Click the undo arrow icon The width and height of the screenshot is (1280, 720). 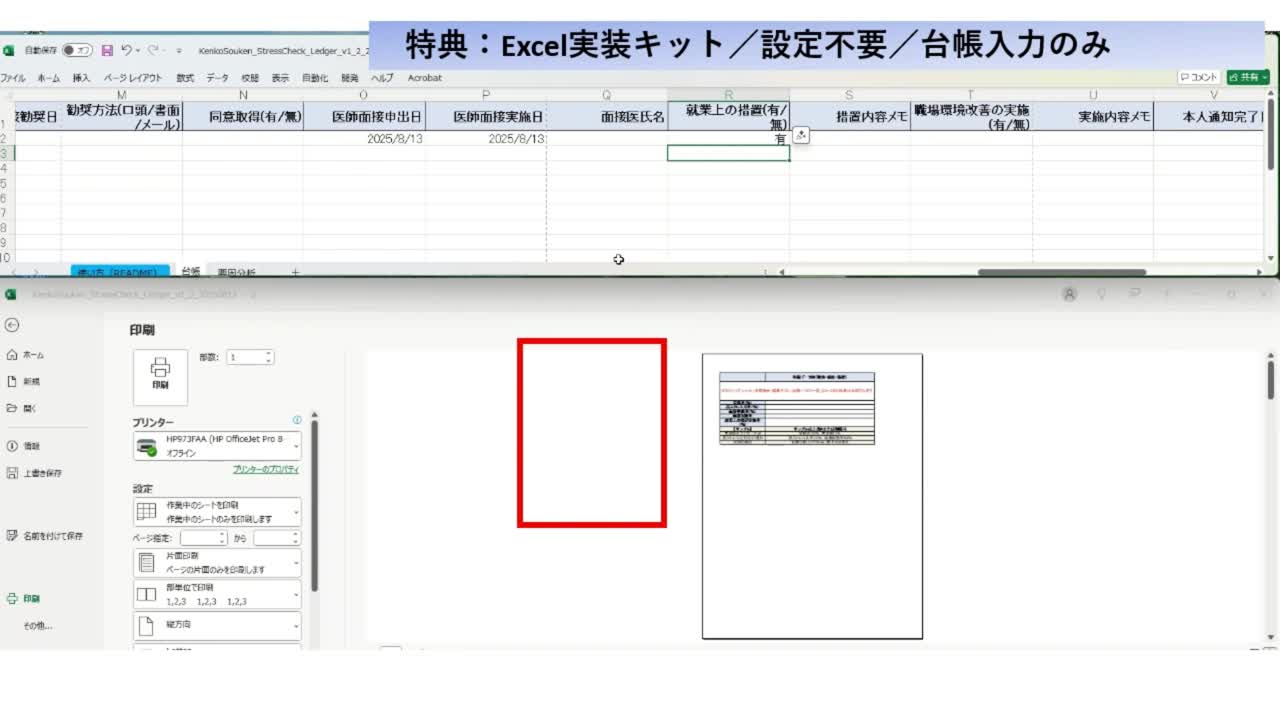tap(127, 50)
